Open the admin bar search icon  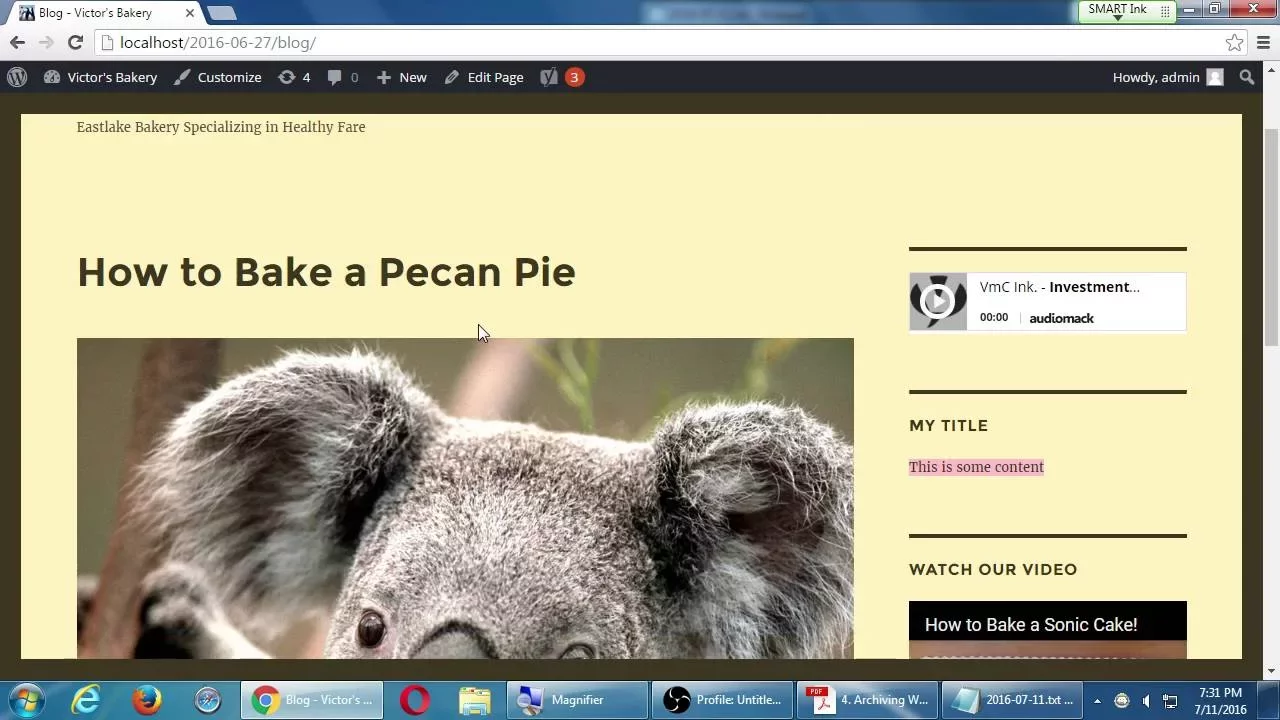pyautogui.click(x=1247, y=77)
